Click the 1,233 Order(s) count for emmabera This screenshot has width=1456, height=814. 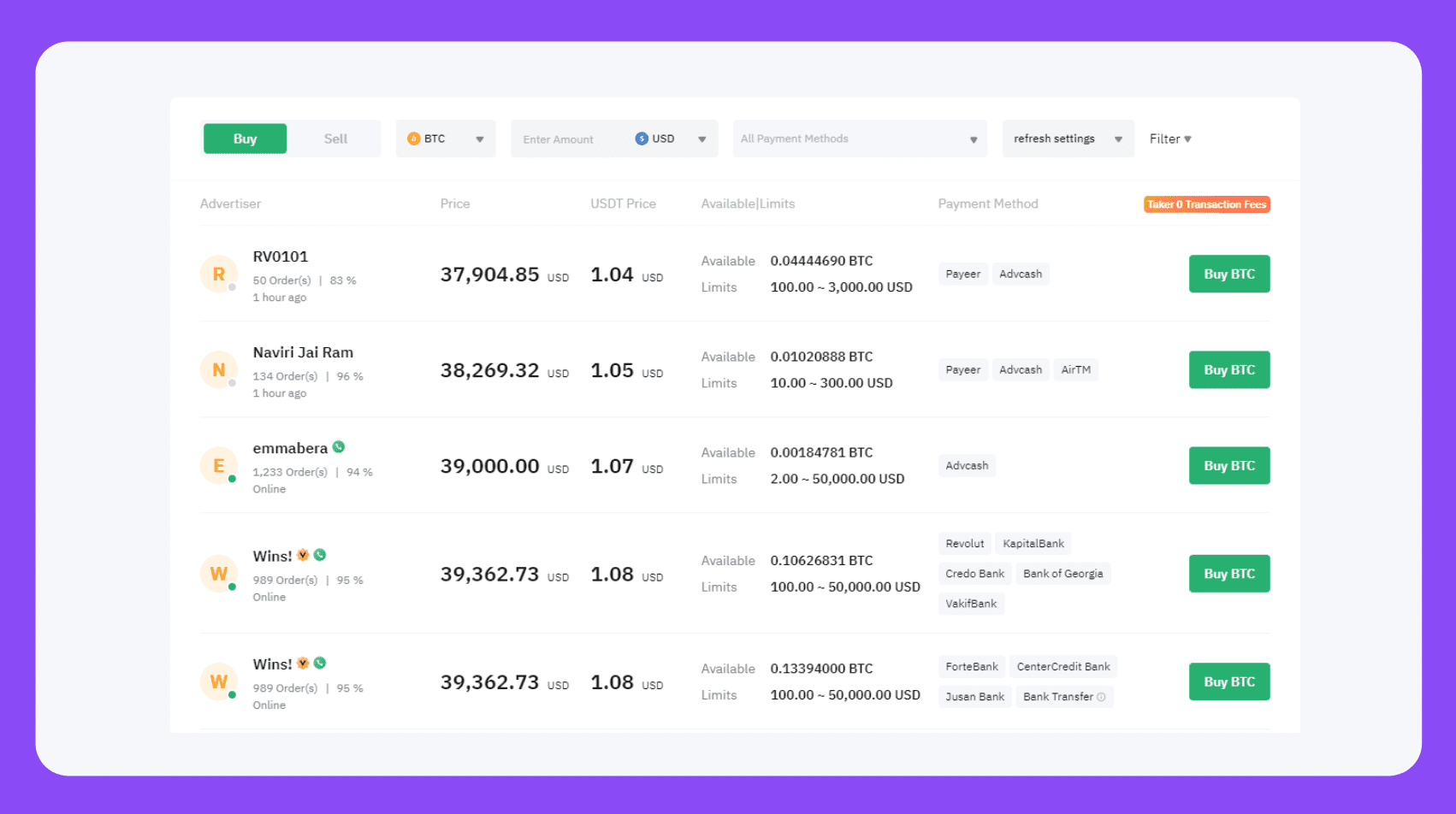290,472
